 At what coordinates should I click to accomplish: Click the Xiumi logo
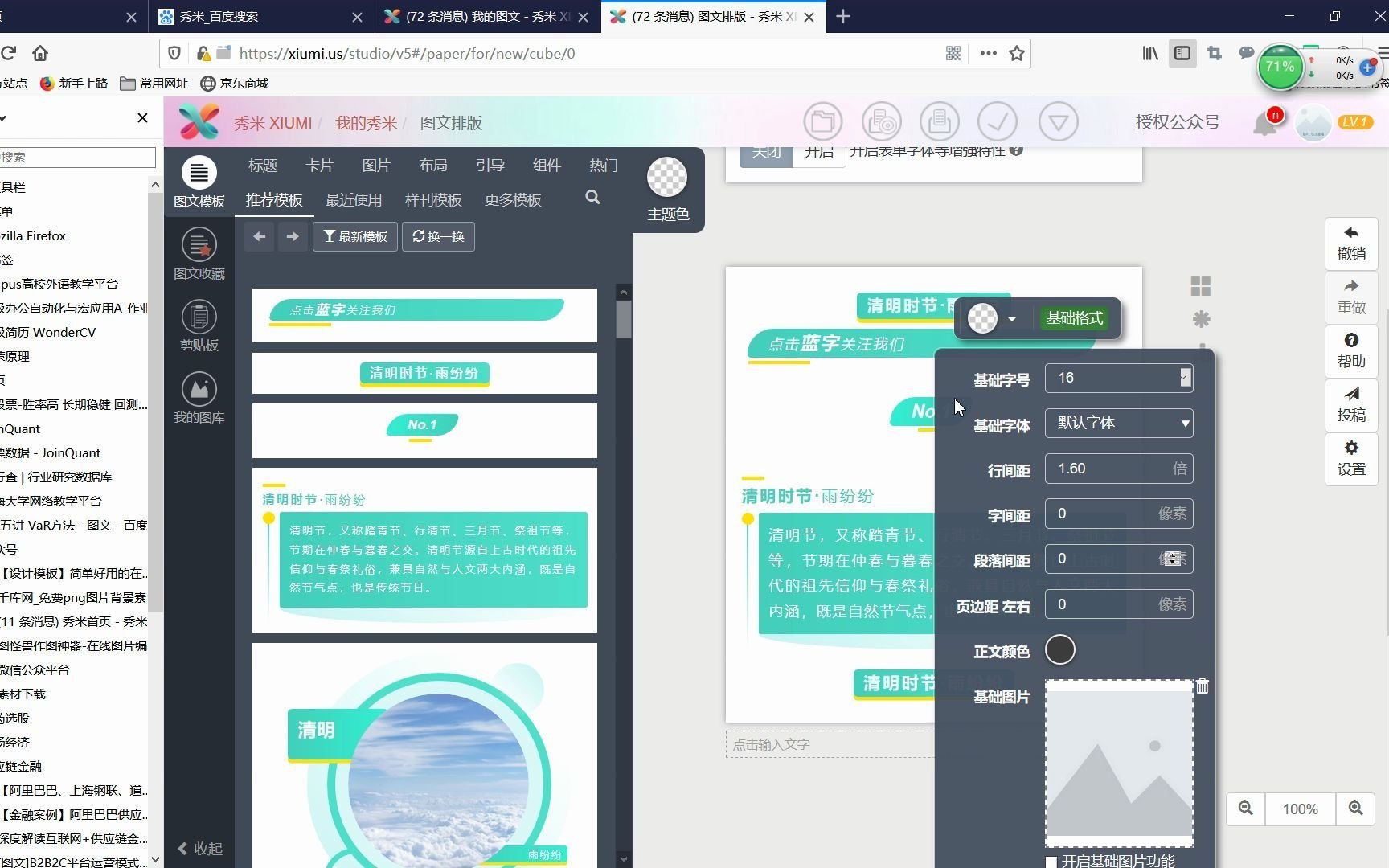199,122
